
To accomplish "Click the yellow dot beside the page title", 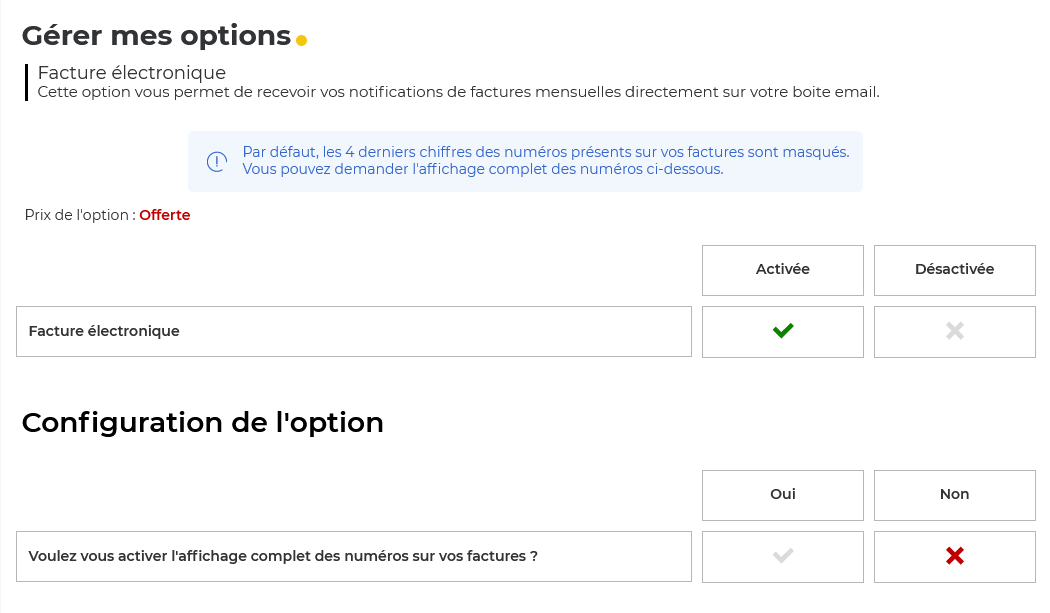I will pos(301,41).
